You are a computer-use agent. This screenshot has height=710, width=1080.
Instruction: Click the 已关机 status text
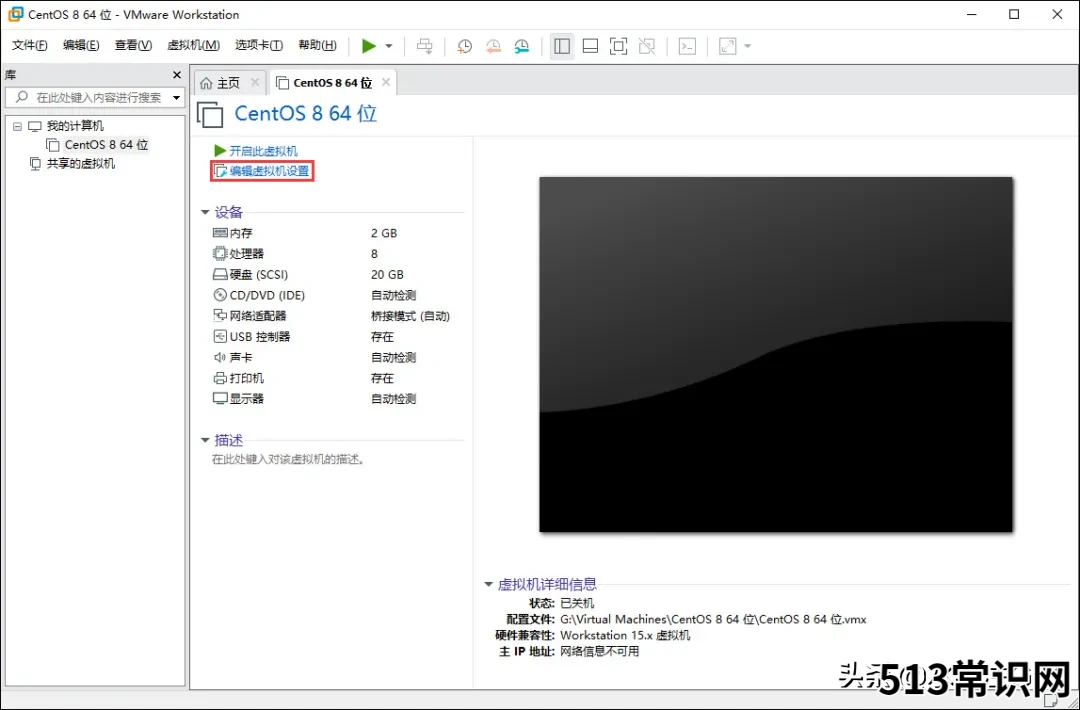[x=577, y=603]
